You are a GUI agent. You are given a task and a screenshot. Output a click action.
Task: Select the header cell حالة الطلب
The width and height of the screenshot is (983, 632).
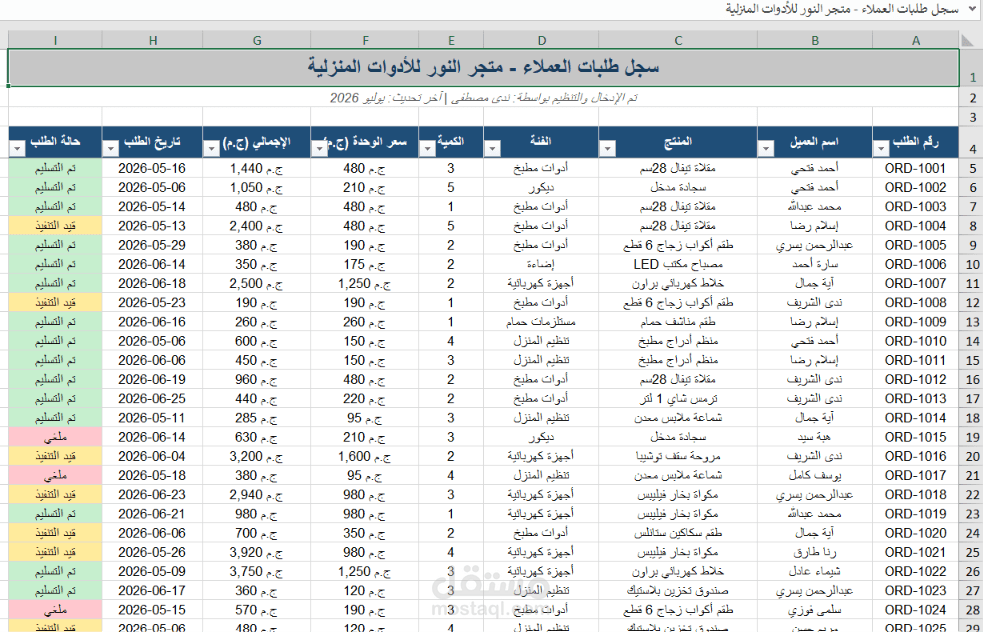55,142
